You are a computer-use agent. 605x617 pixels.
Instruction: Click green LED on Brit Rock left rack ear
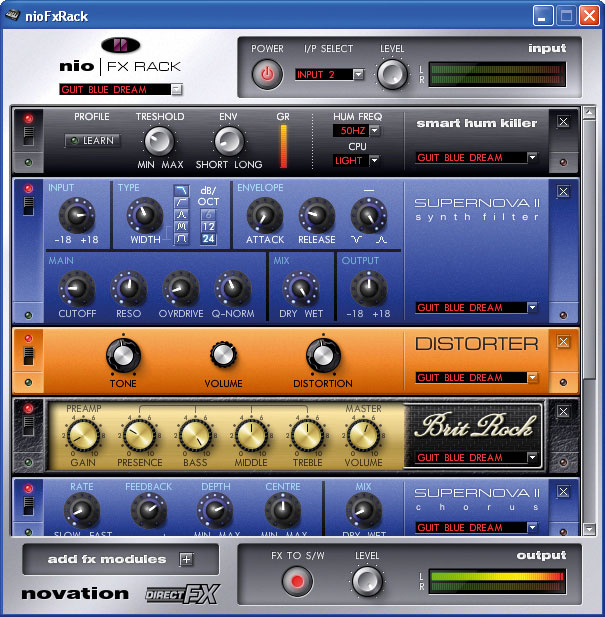(28, 462)
